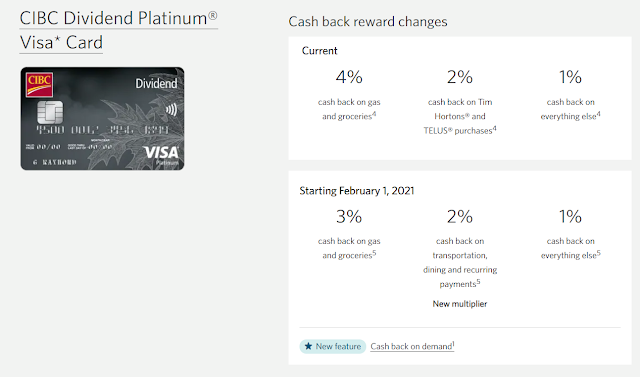This screenshot has height=377, width=640.
Task: Click the Current section heading
Action: click(x=320, y=51)
